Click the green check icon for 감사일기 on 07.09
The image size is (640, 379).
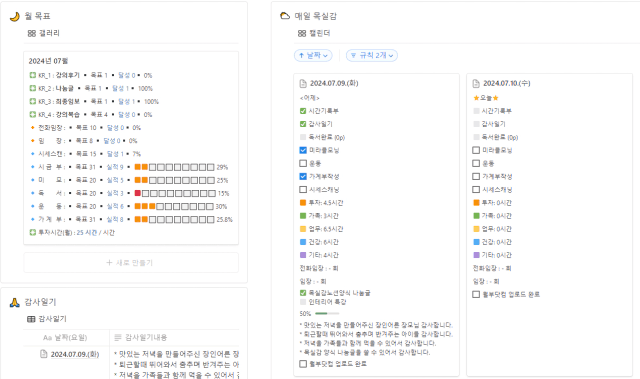tap(303, 124)
